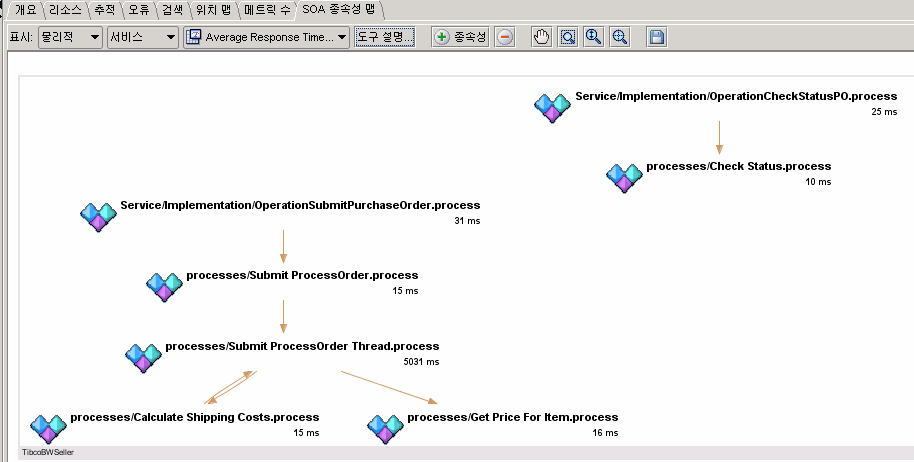Open the Average Response Time metric dropdown

266,37
